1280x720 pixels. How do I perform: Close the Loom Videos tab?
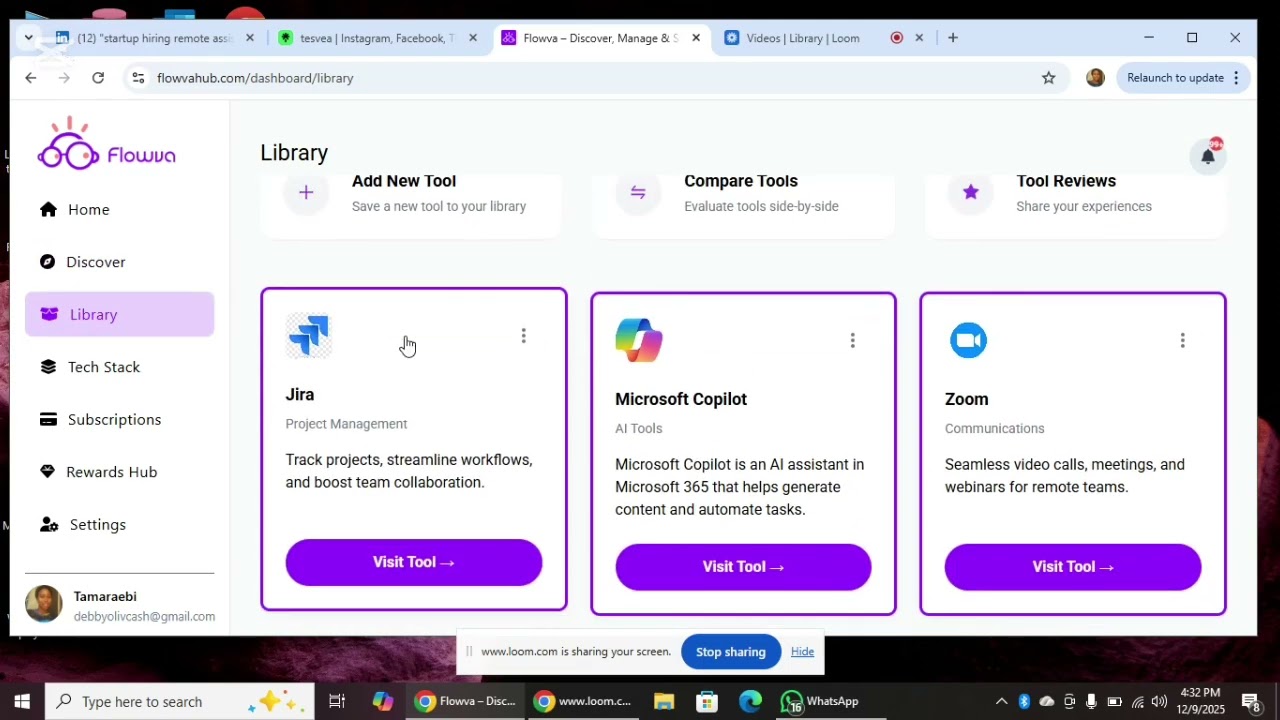919,38
